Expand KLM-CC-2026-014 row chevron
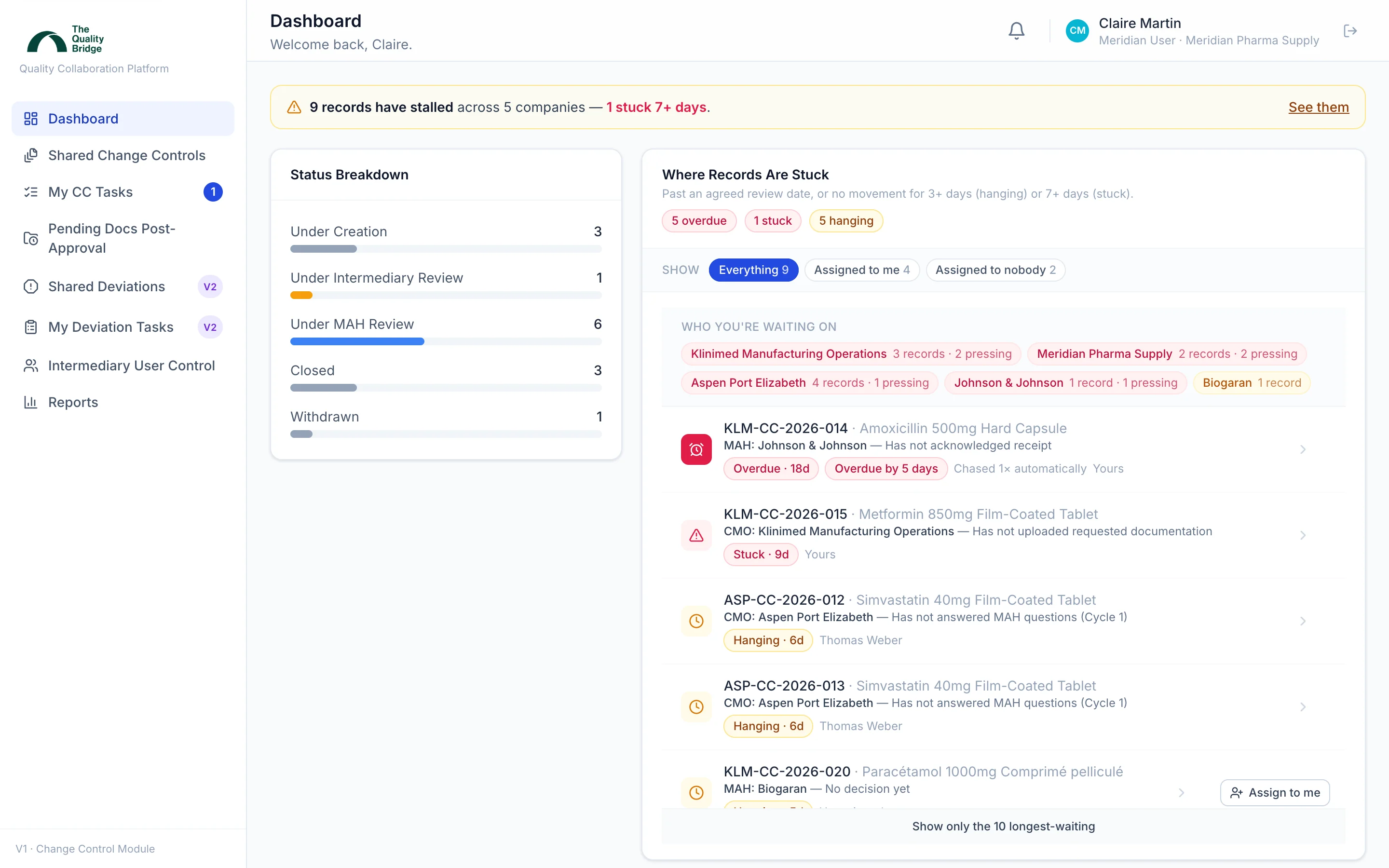 pos(1303,449)
